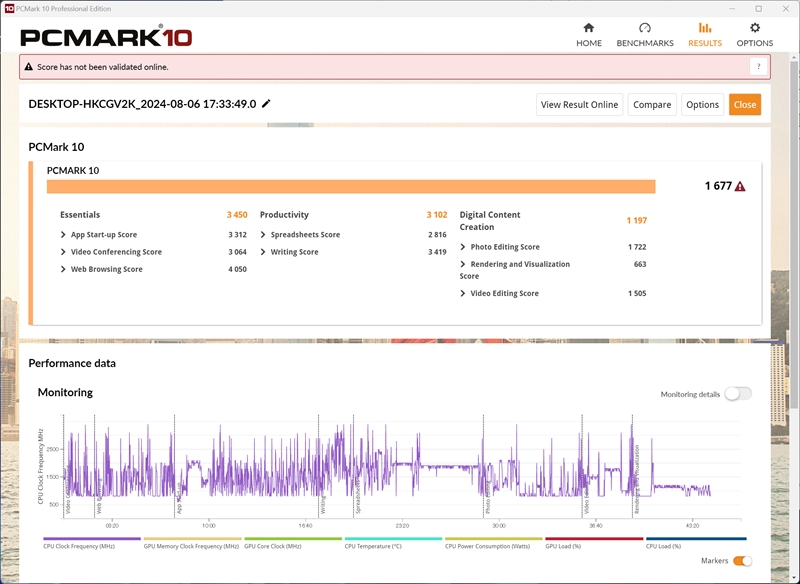Select the GPU Core Clock legend swatch

coord(293,539)
